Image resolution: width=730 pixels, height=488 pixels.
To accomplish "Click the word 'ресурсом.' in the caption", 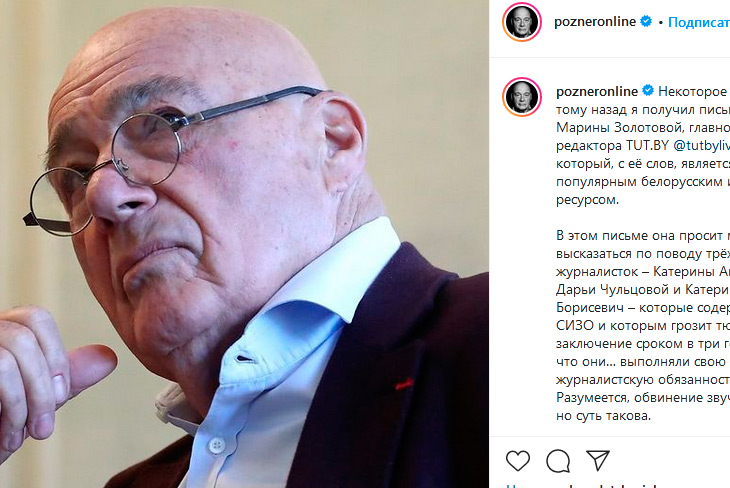I will [x=587, y=200].
